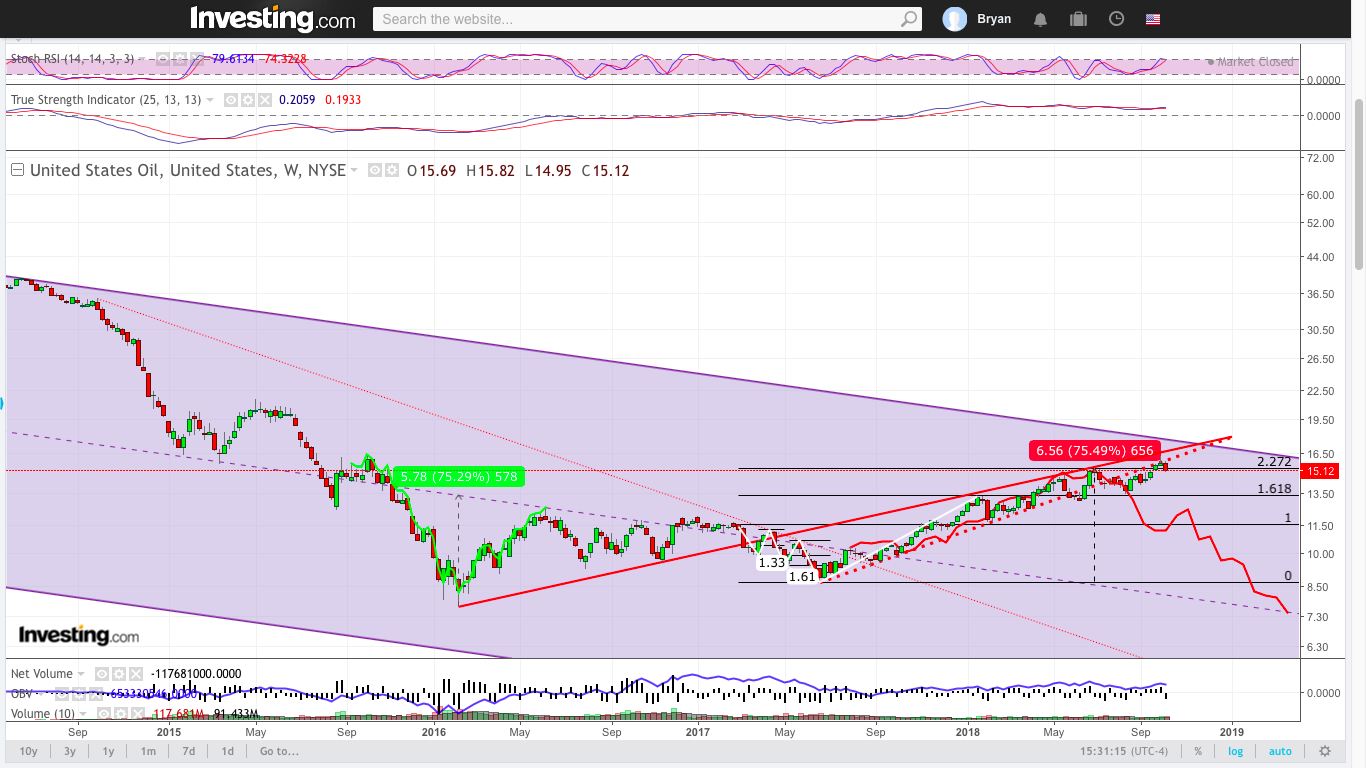This screenshot has height=768, width=1366.
Task: Click the page vertical scrollbar thumb
Action: point(1359,183)
